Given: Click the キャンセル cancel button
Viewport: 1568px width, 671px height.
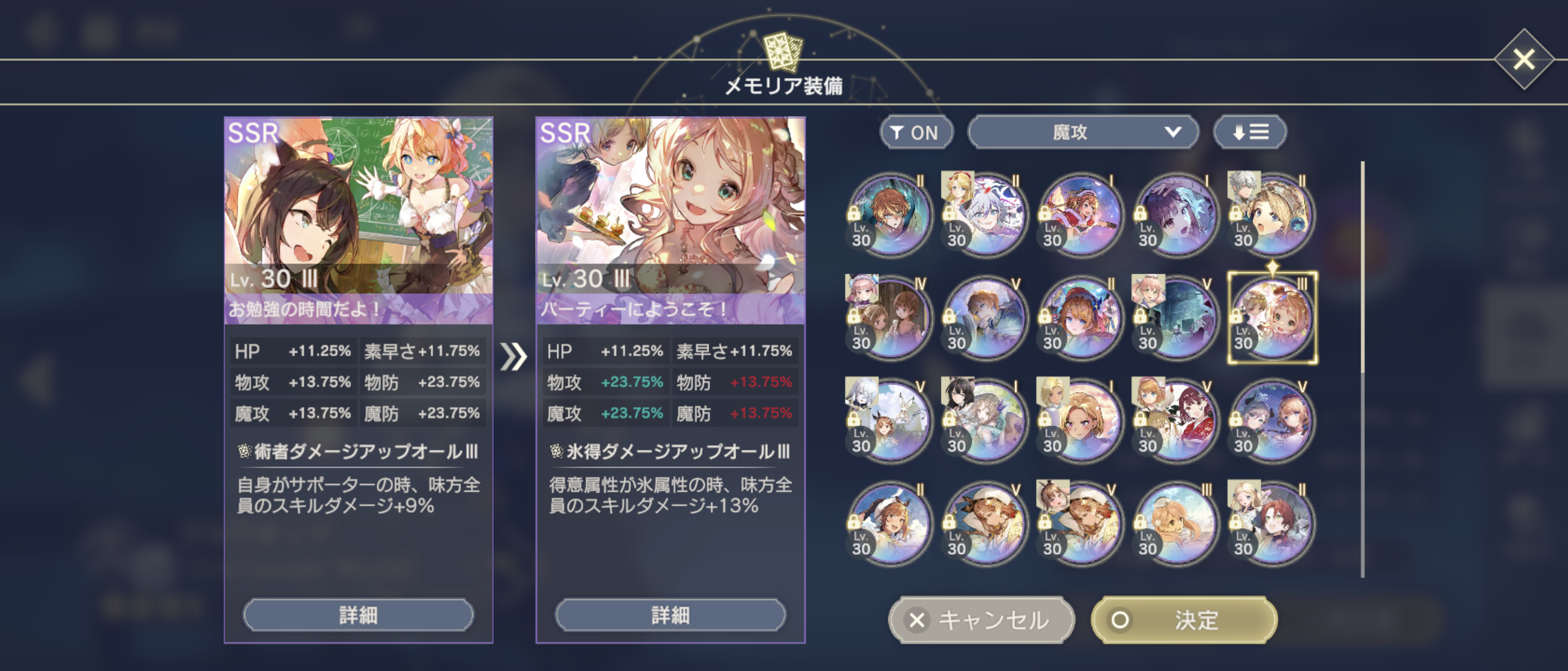Looking at the screenshot, I should coord(981,620).
